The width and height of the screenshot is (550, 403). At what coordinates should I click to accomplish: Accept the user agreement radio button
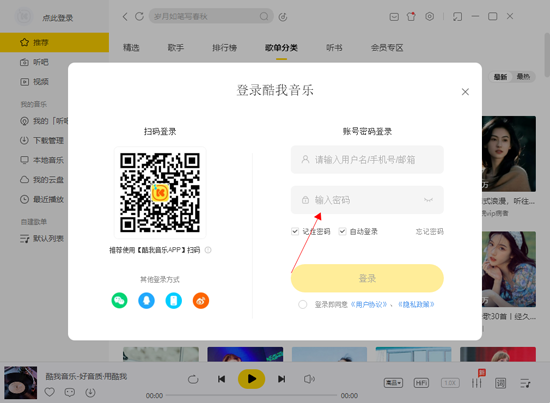pos(303,304)
